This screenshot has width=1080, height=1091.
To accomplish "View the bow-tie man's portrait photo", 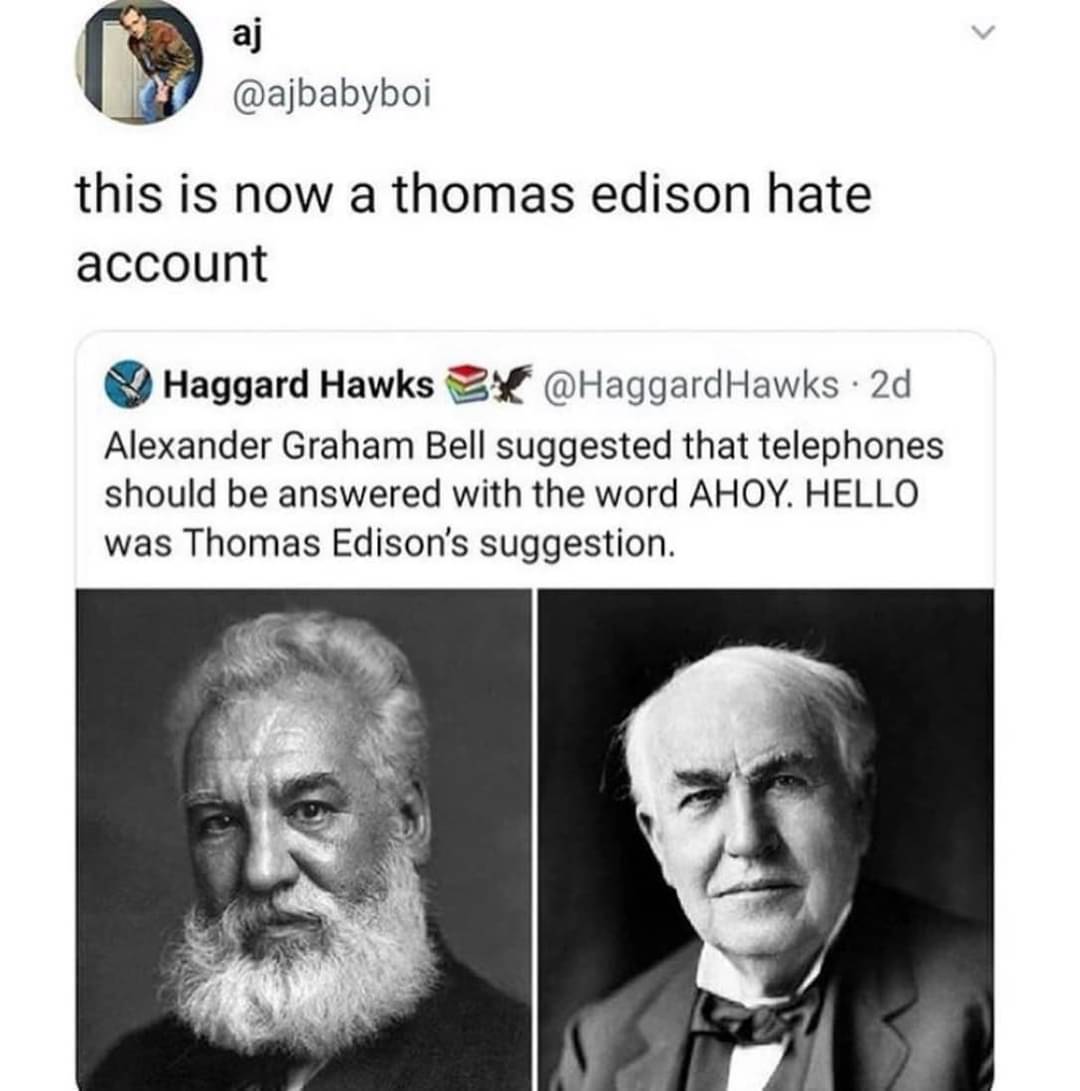I will tap(766, 840).
